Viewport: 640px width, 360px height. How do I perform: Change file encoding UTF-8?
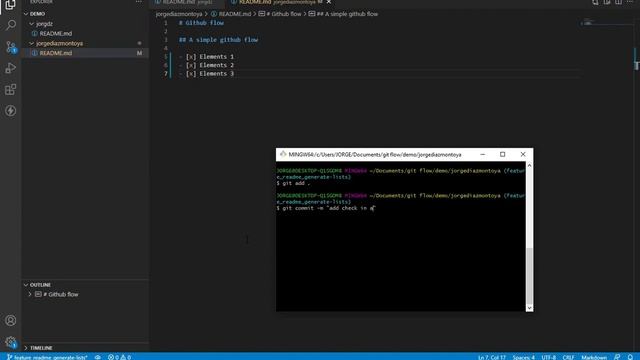[549, 357]
